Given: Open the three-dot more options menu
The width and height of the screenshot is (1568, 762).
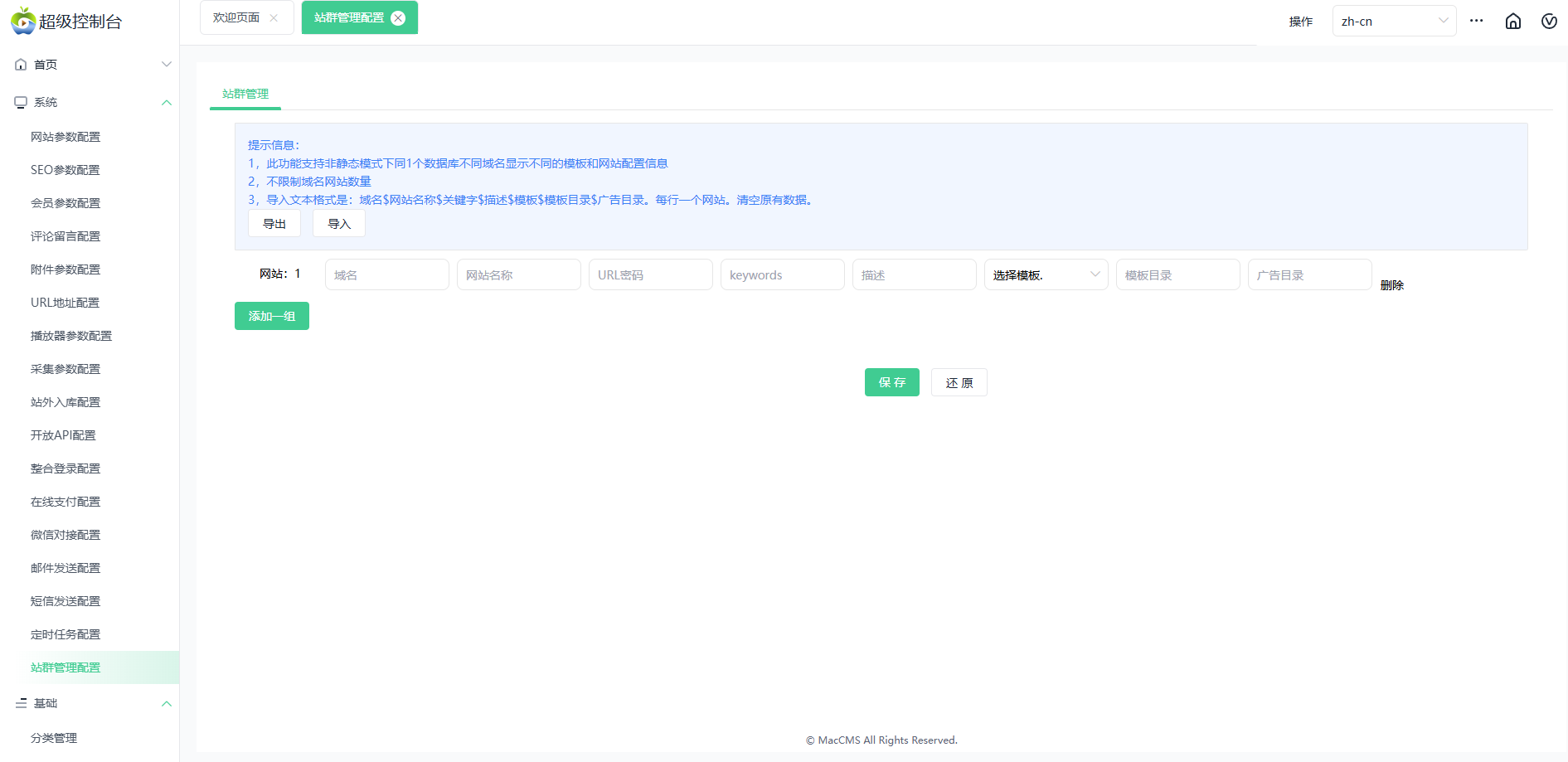Looking at the screenshot, I should pyautogui.click(x=1477, y=21).
